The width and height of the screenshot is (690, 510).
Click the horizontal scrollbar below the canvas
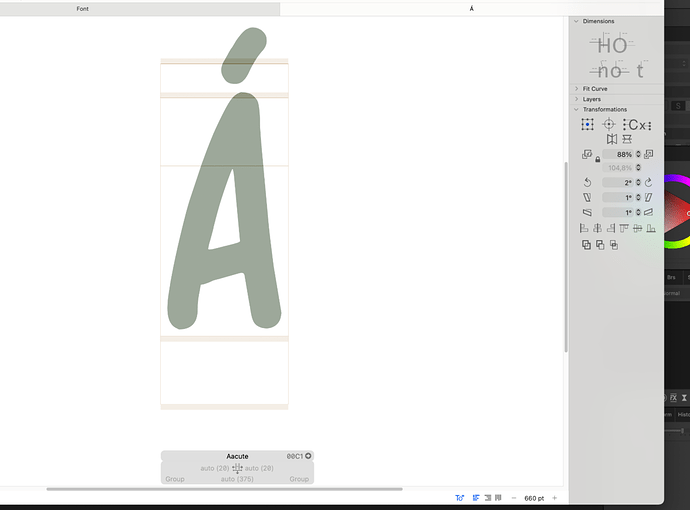click(x=224, y=489)
